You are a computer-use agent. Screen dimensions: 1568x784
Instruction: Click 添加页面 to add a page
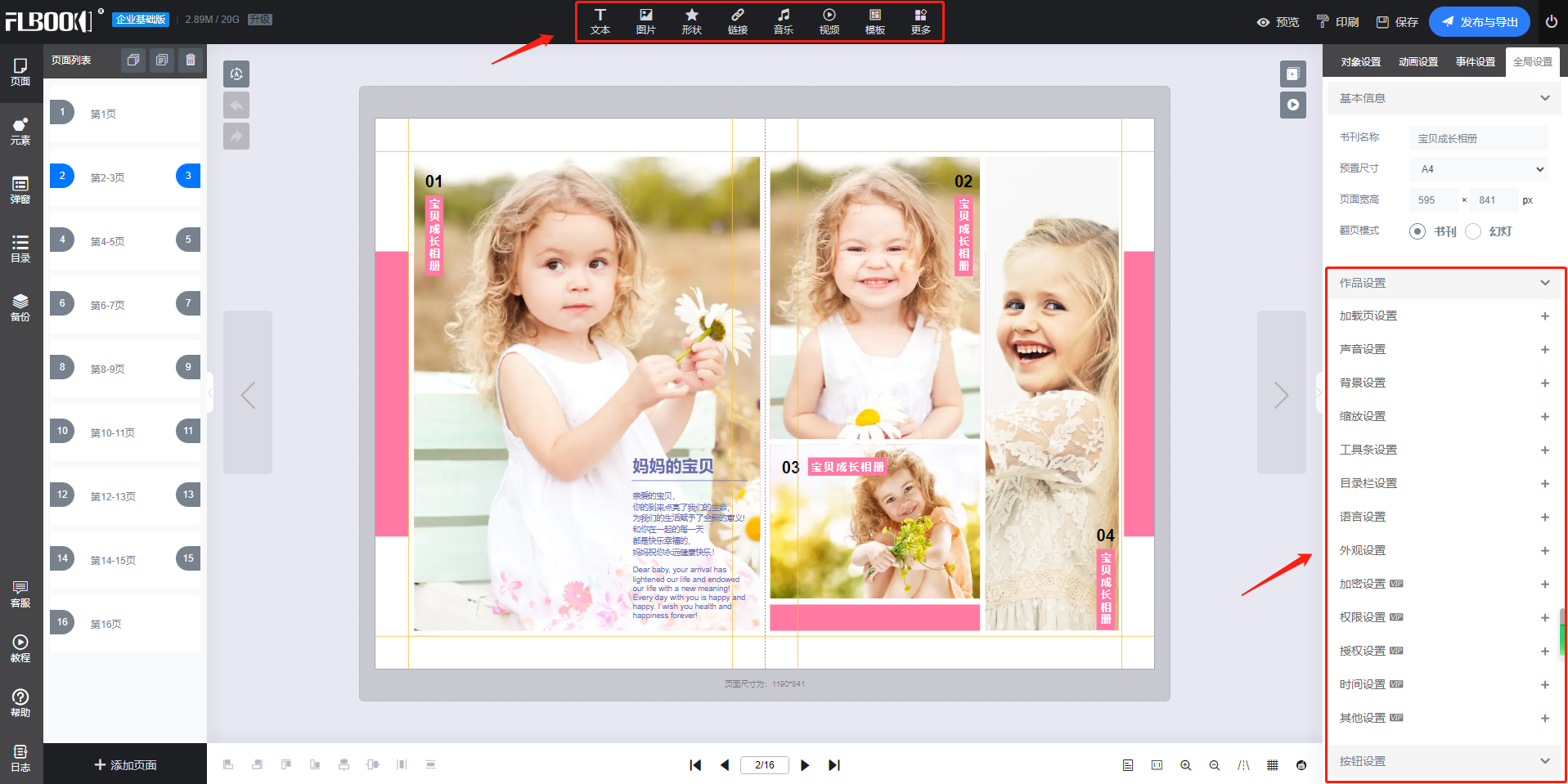(x=125, y=765)
